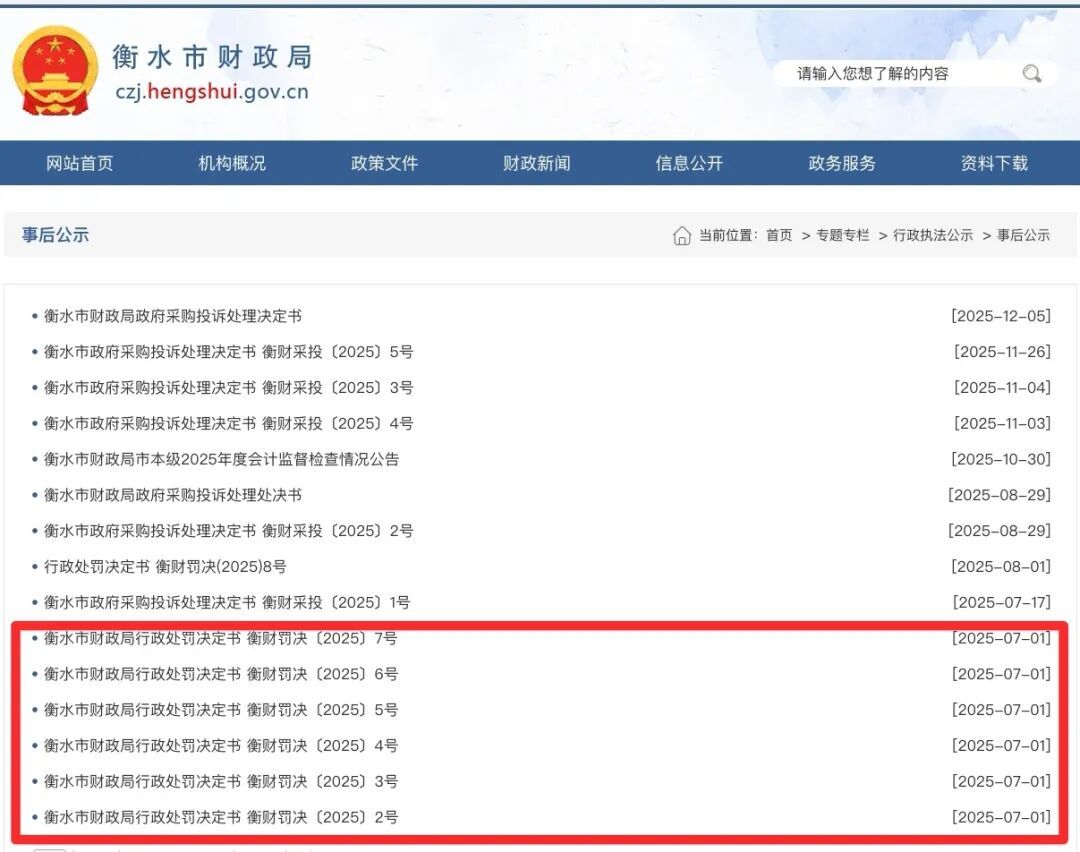Open the 机构概况 navigation menu item

pos(233,163)
